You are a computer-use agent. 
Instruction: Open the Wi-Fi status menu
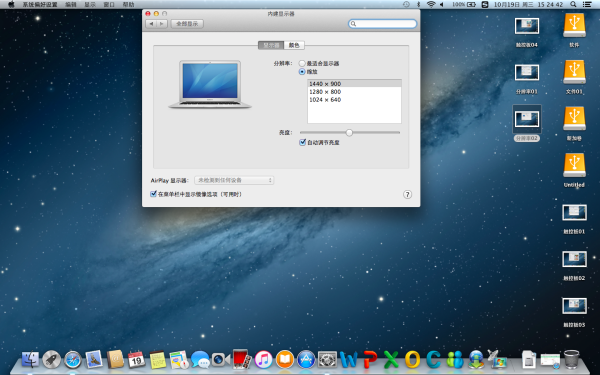pyautogui.click(x=431, y=4)
